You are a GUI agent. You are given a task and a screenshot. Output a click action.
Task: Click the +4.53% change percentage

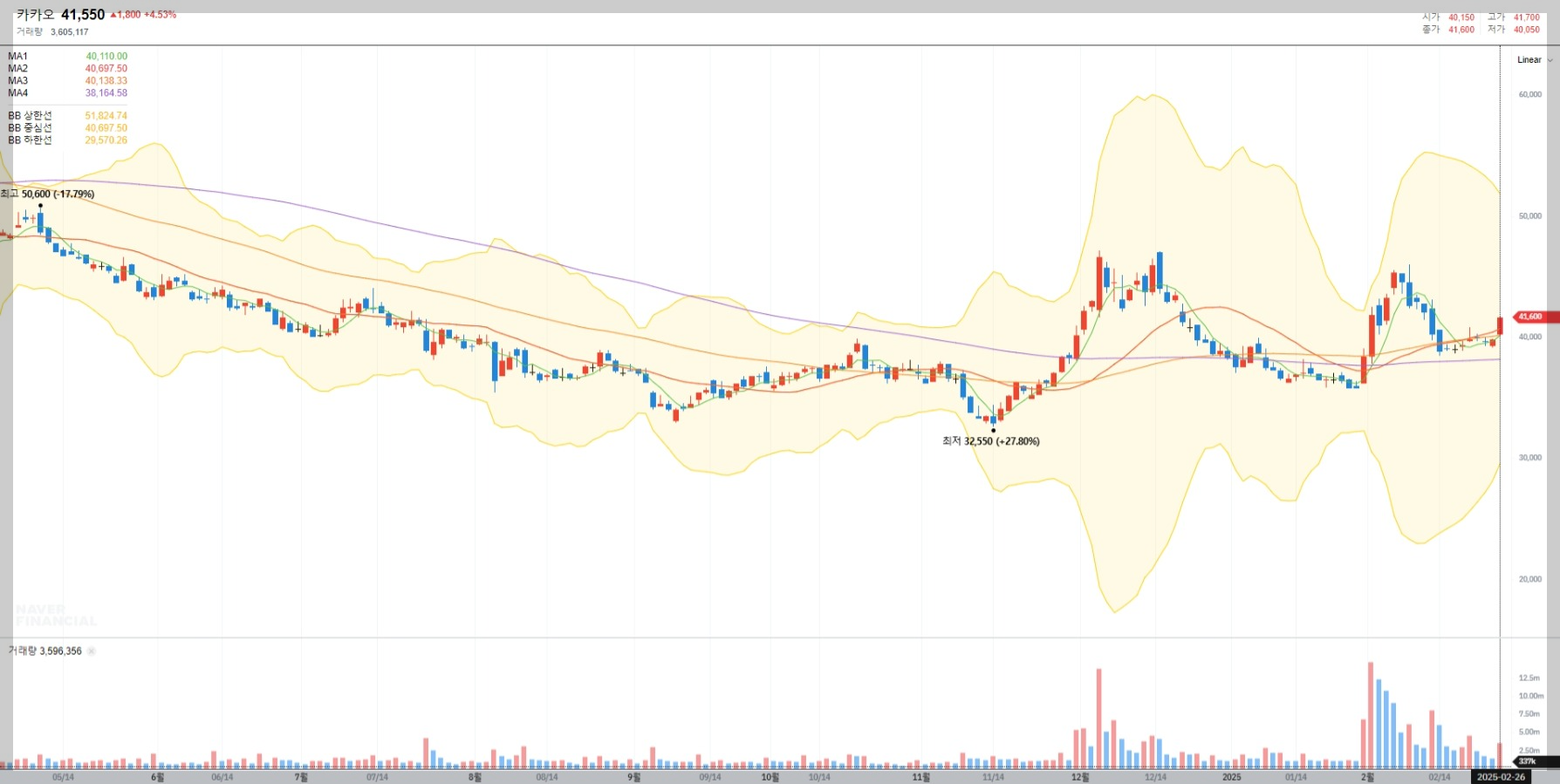pyautogui.click(x=161, y=15)
